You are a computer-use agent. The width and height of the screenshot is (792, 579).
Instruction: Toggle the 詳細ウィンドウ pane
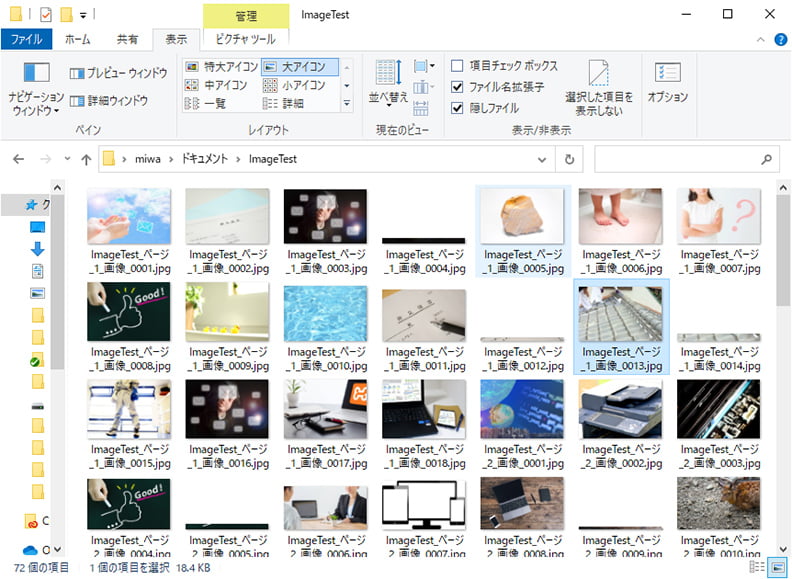(109, 101)
